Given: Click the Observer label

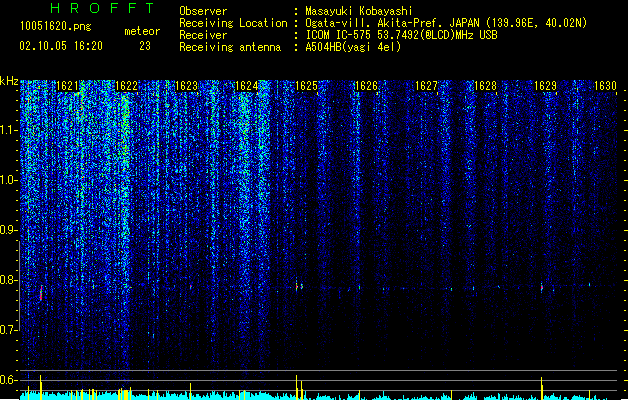Looking at the screenshot, I should (x=203, y=11).
